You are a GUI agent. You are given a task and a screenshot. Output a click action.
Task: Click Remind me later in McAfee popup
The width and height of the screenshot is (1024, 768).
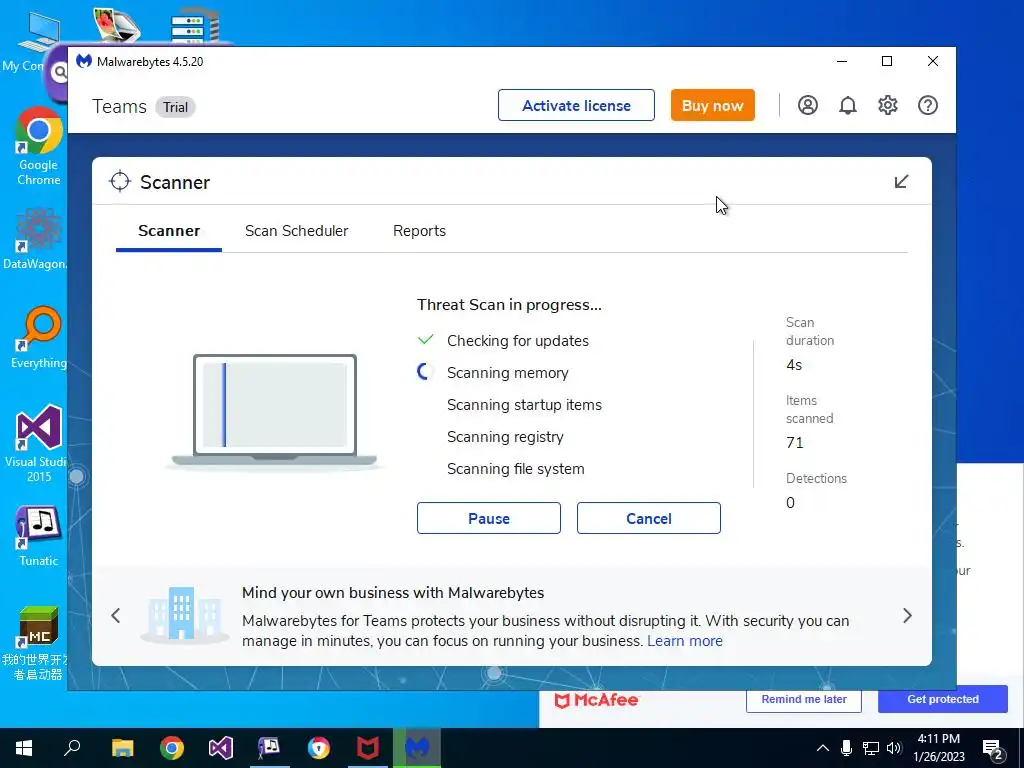click(x=804, y=699)
